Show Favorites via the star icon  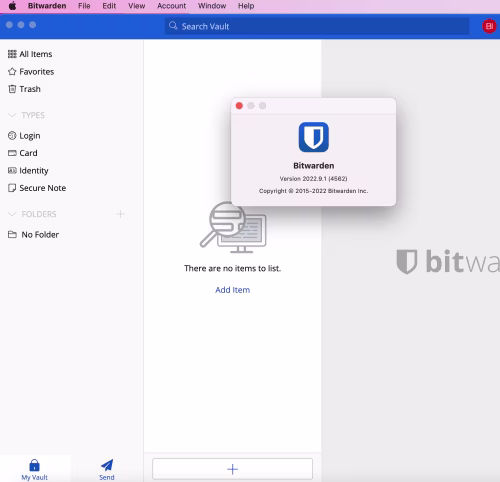(12, 72)
